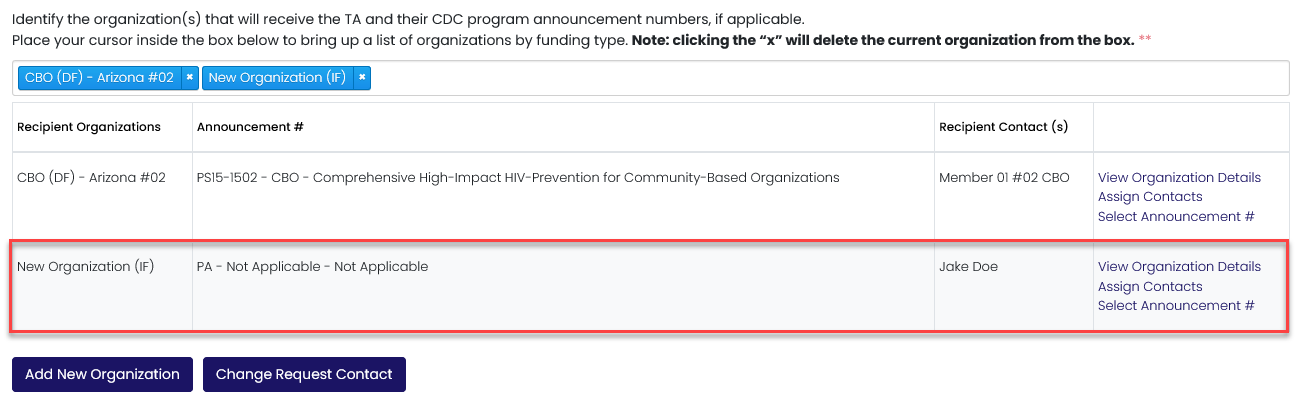
Task: Select the blue CBO (DF) - Arizona #02 tag label
Action: pos(99,78)
